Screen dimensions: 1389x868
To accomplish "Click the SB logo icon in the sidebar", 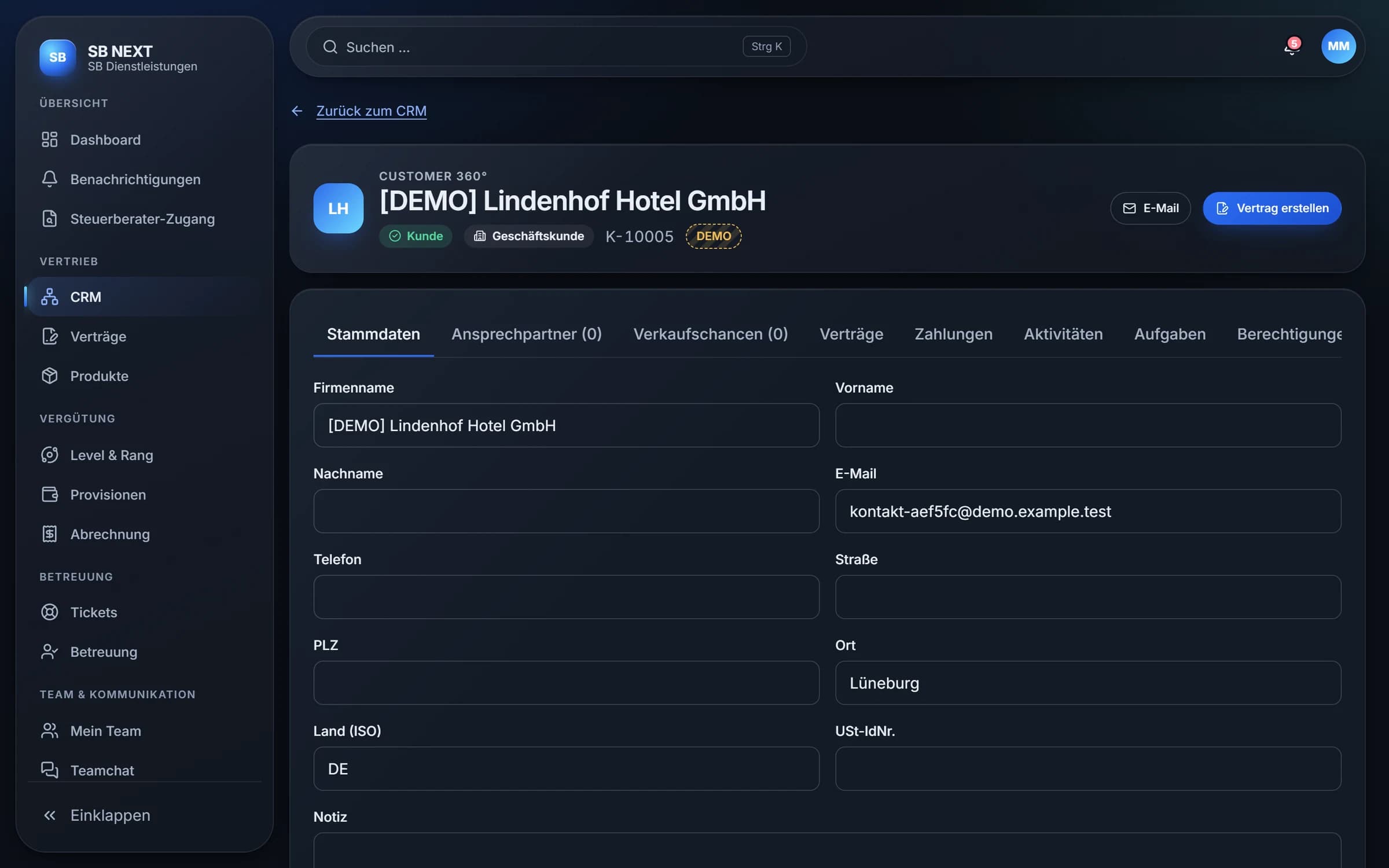I will 57,57.
